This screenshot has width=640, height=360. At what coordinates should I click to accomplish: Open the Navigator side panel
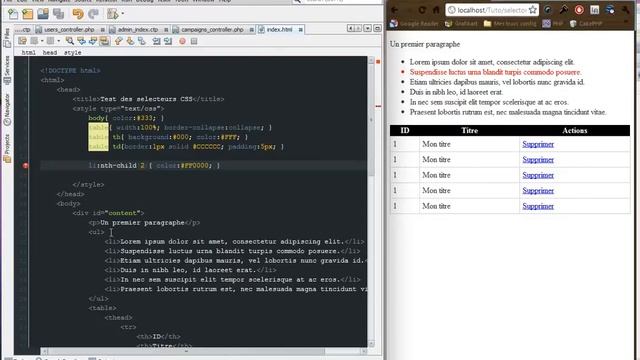7,109
